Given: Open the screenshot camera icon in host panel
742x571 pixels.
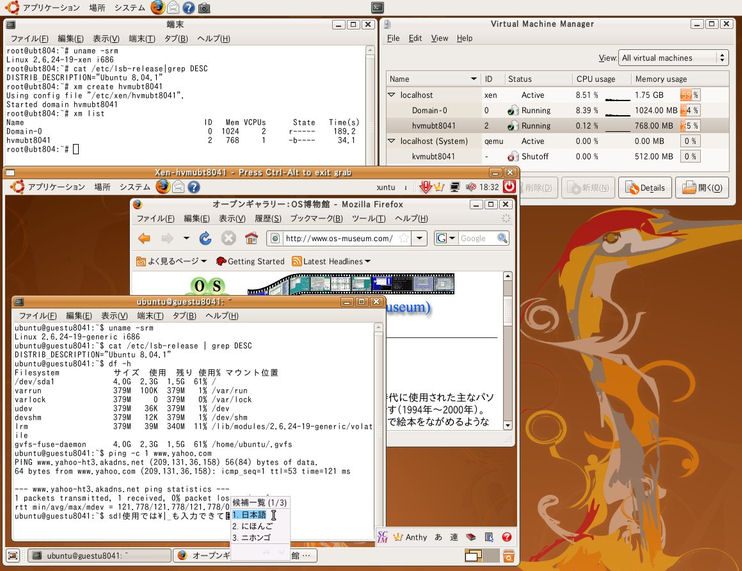Looking at the screenshot, I should click(204, 8).
